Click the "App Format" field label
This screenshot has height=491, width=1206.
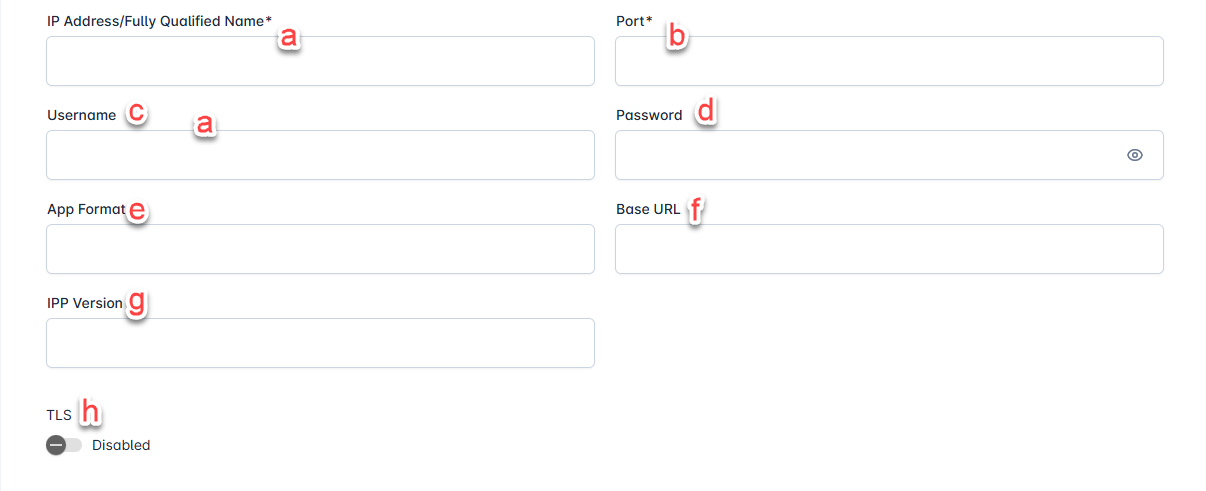click(x=86, y=209)
